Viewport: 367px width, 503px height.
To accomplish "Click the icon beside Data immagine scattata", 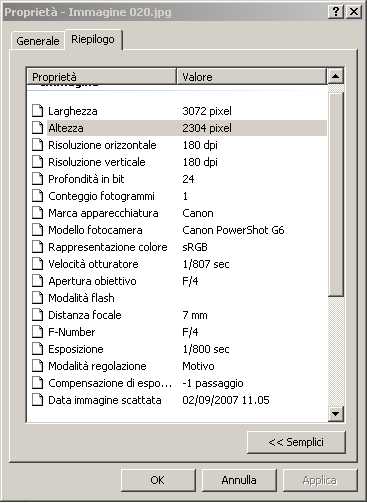I will 38,400.
